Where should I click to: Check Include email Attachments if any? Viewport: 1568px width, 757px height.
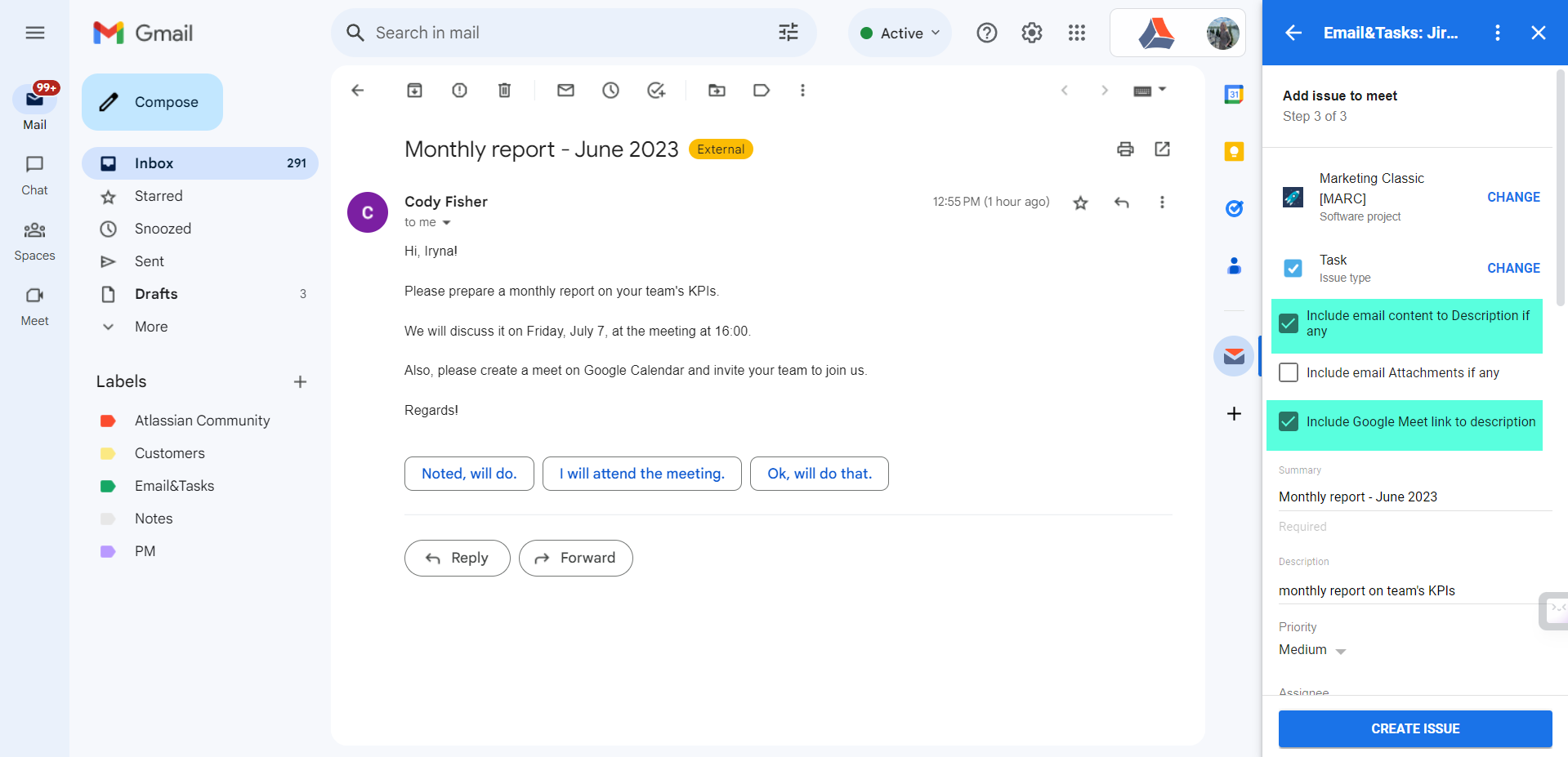[1289, 372]
